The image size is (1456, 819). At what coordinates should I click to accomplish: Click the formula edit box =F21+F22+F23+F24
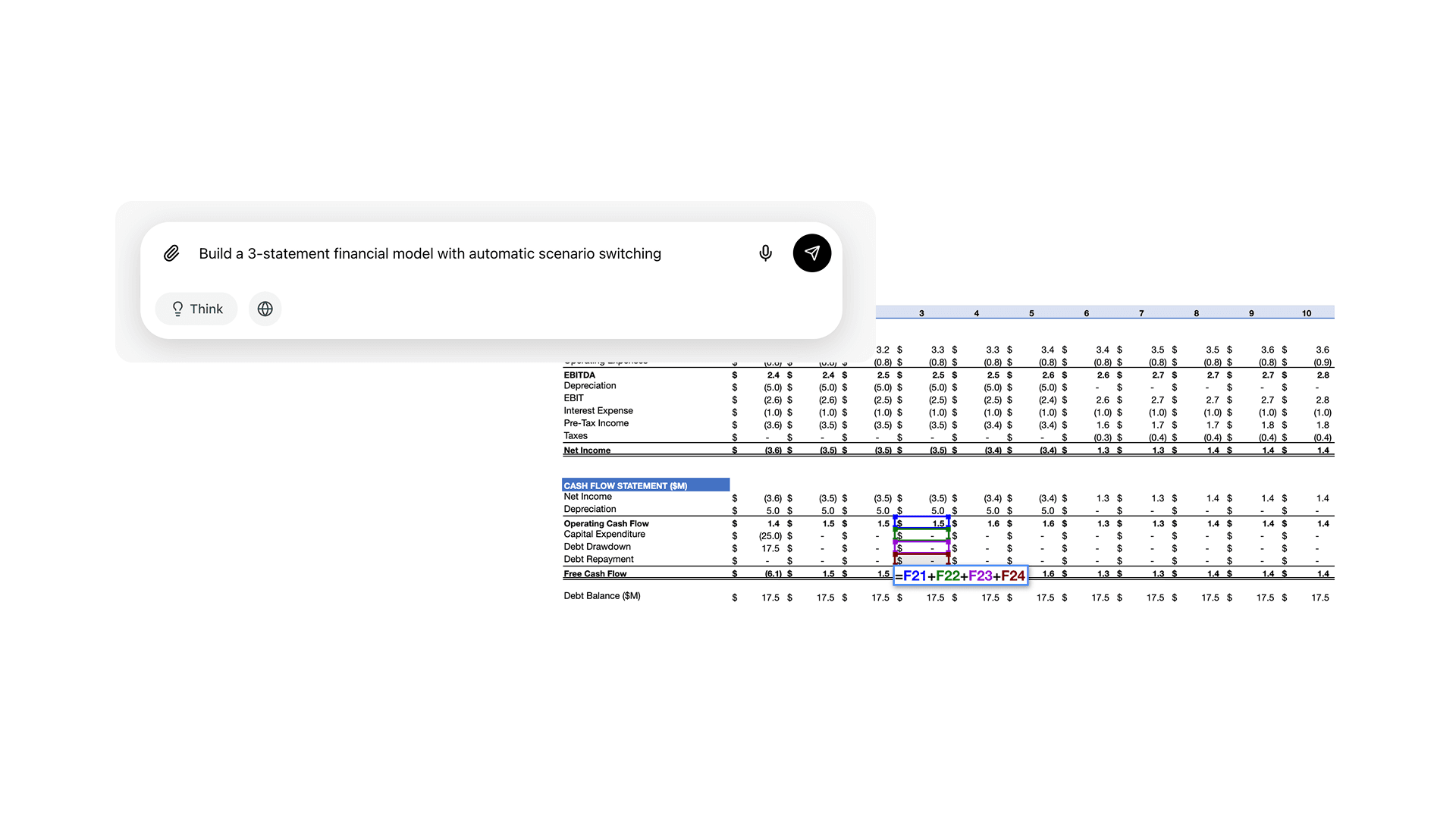pos(960,576)
